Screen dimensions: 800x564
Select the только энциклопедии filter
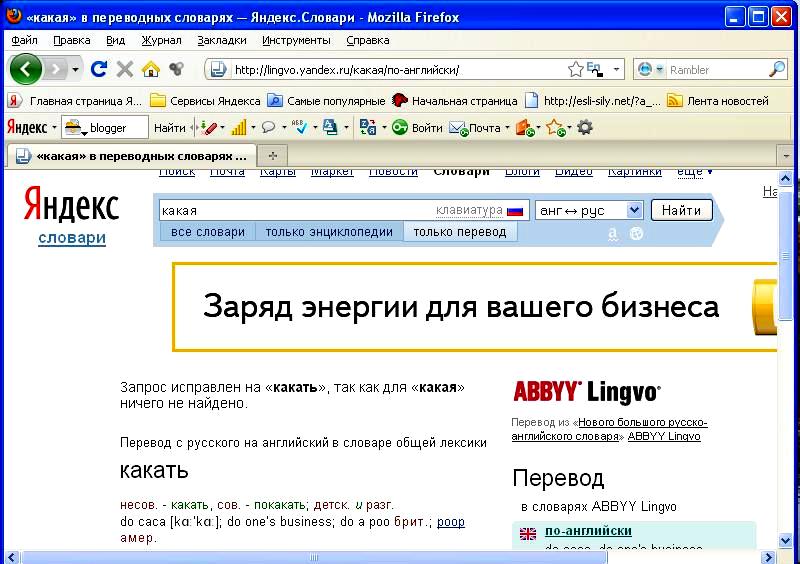329,232
